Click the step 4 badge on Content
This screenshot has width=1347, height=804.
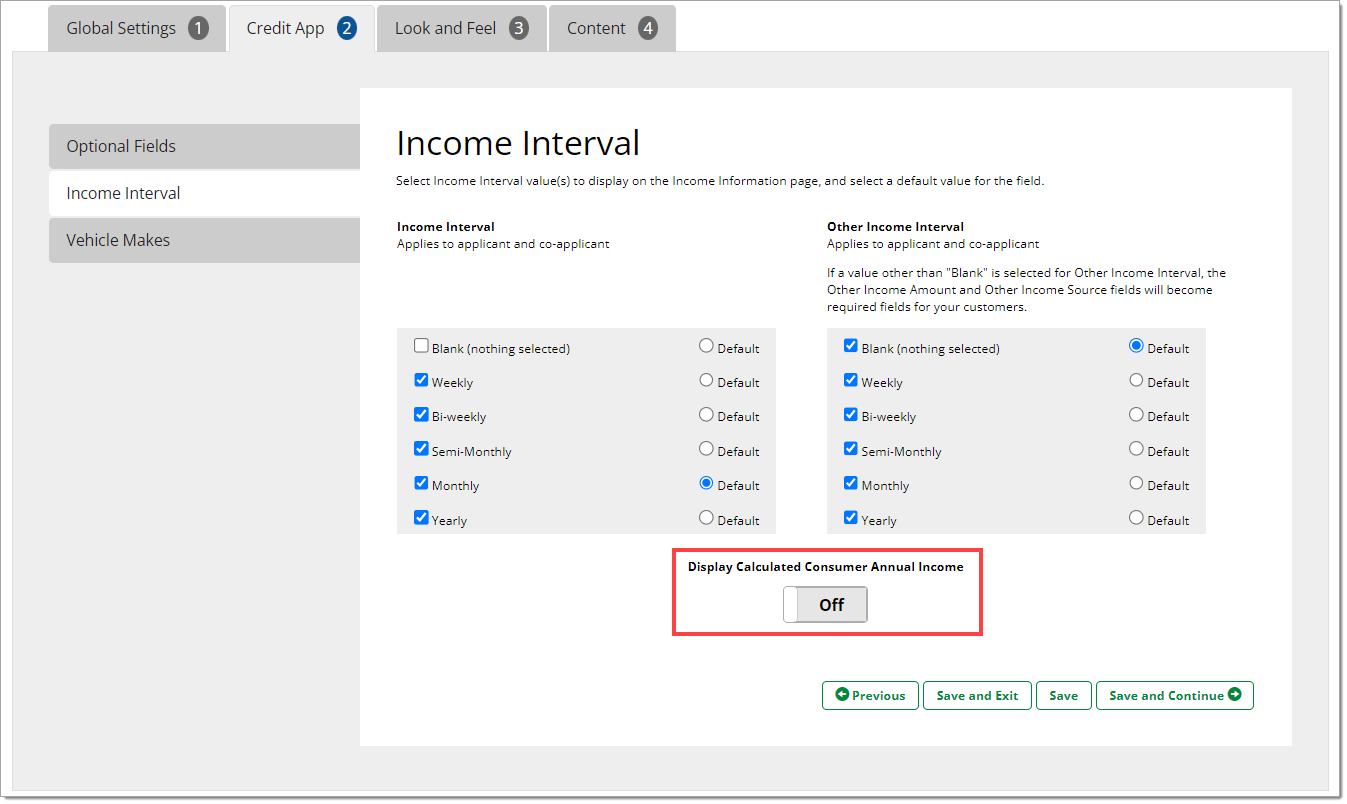tap(648, 28)
